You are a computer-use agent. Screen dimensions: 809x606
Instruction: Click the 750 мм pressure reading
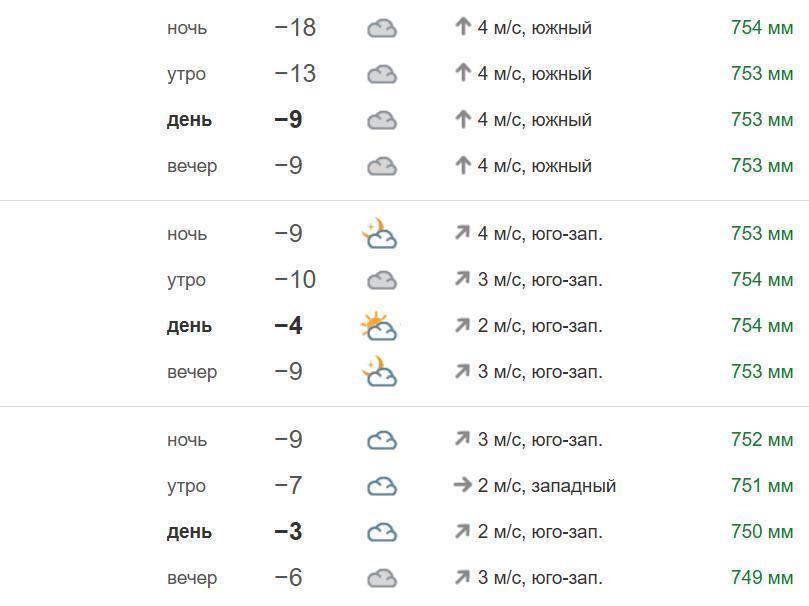coord(762,532)
